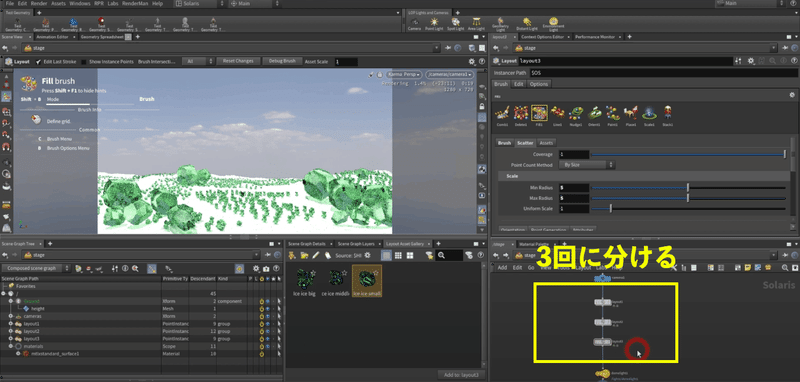
Task: Enable Show Instance Points checkbox
Action: pyautogui.click(x=84, y=61)
